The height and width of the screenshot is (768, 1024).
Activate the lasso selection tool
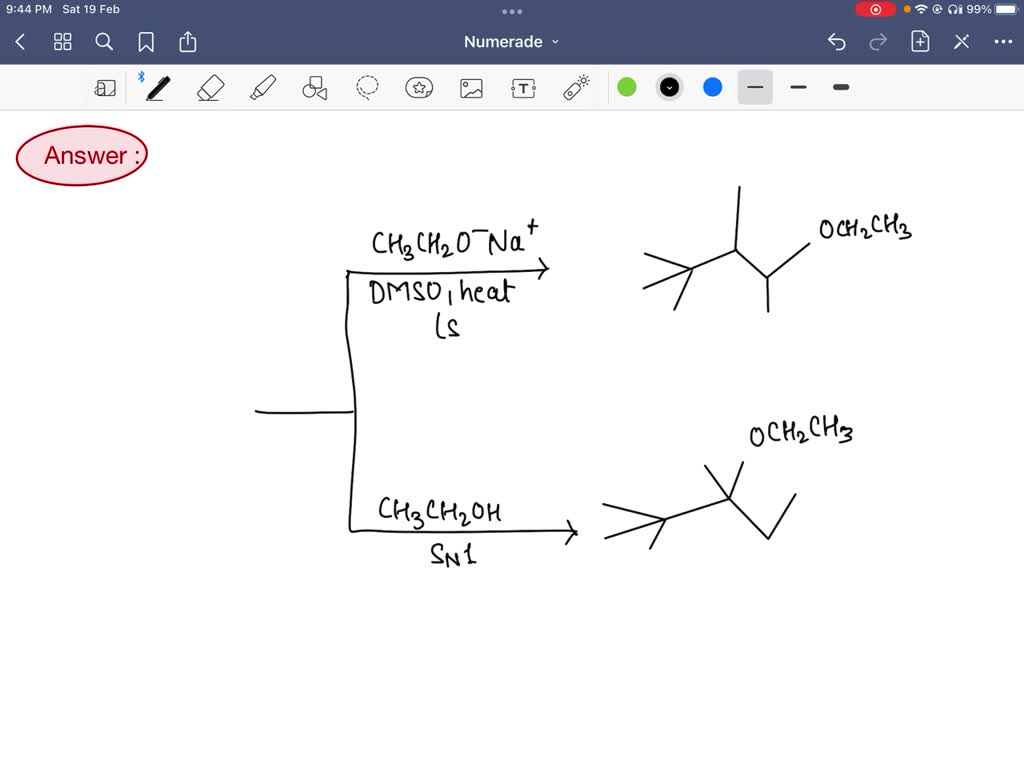pos(367,88)
